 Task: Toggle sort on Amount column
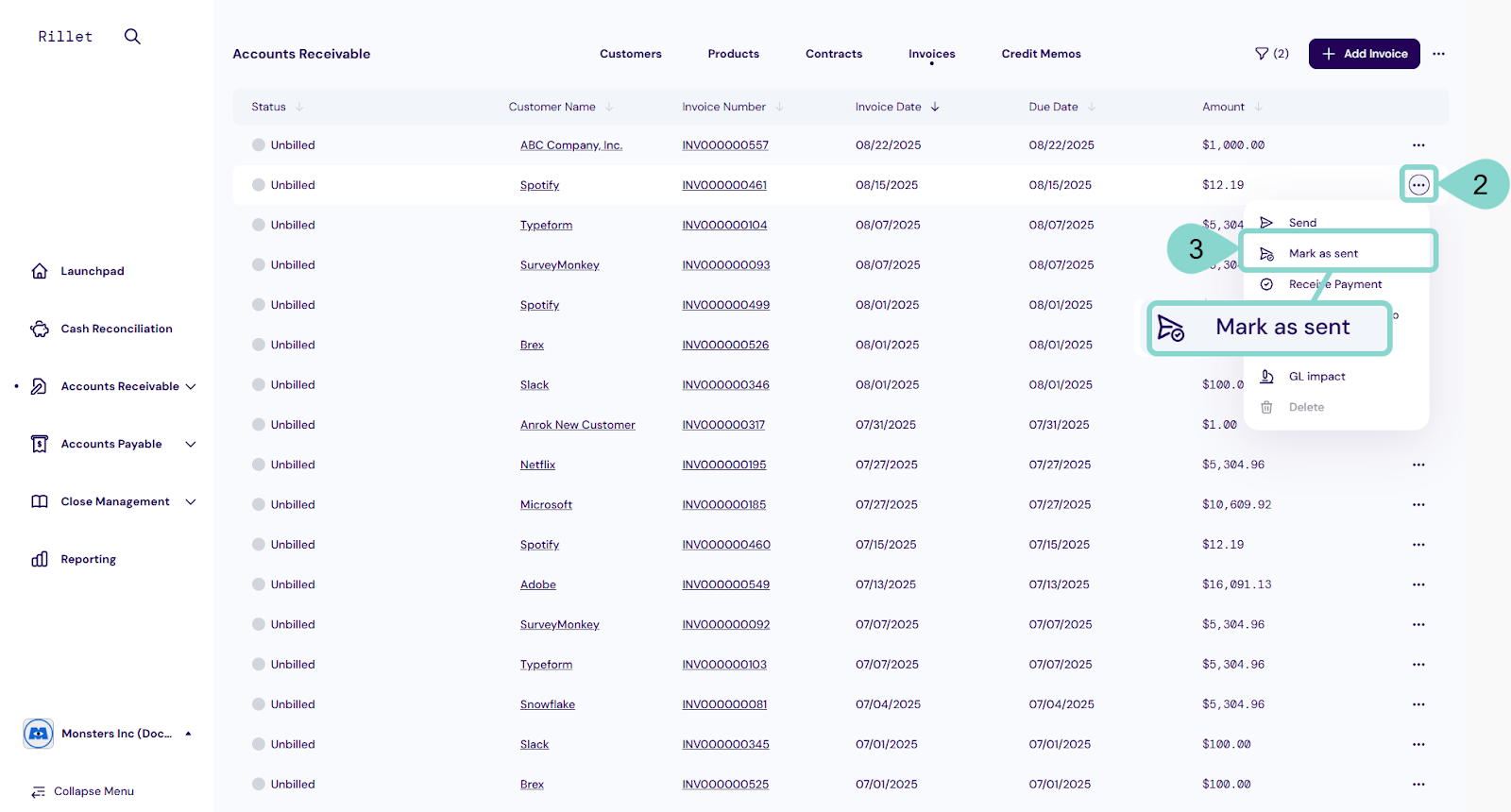[x=1258, y=107]
